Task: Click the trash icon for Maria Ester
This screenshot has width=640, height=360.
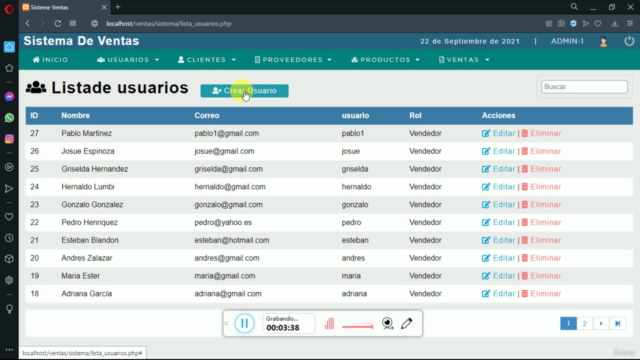Action: (x=525, y=276)
